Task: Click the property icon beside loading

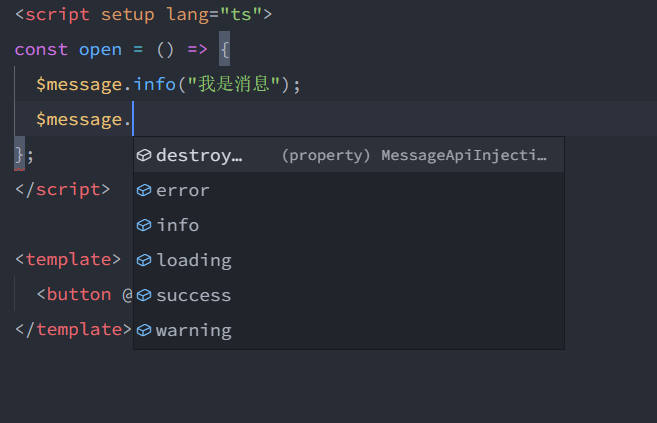Action: [144, 260]
